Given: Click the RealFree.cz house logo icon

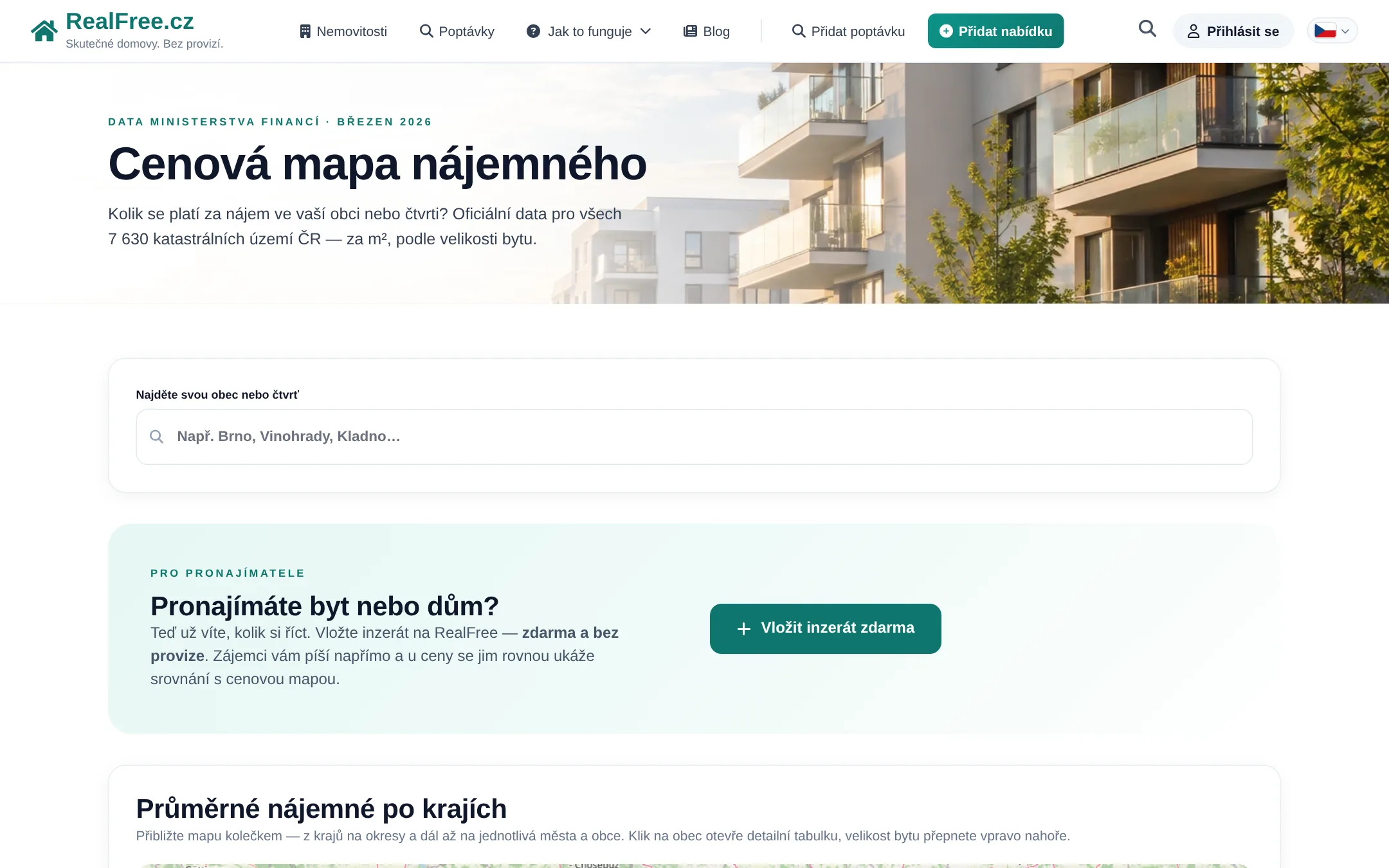Looking at the screenshot, I should 44,30.
